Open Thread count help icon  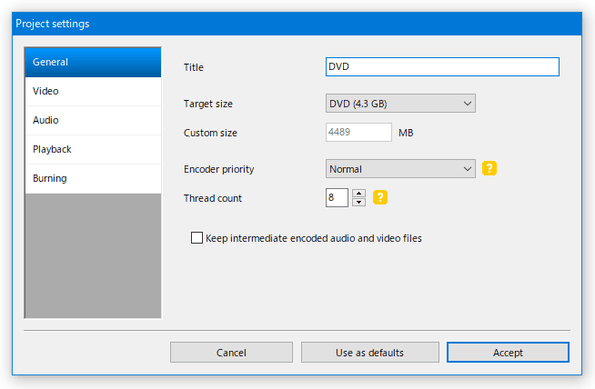(380, 197)
